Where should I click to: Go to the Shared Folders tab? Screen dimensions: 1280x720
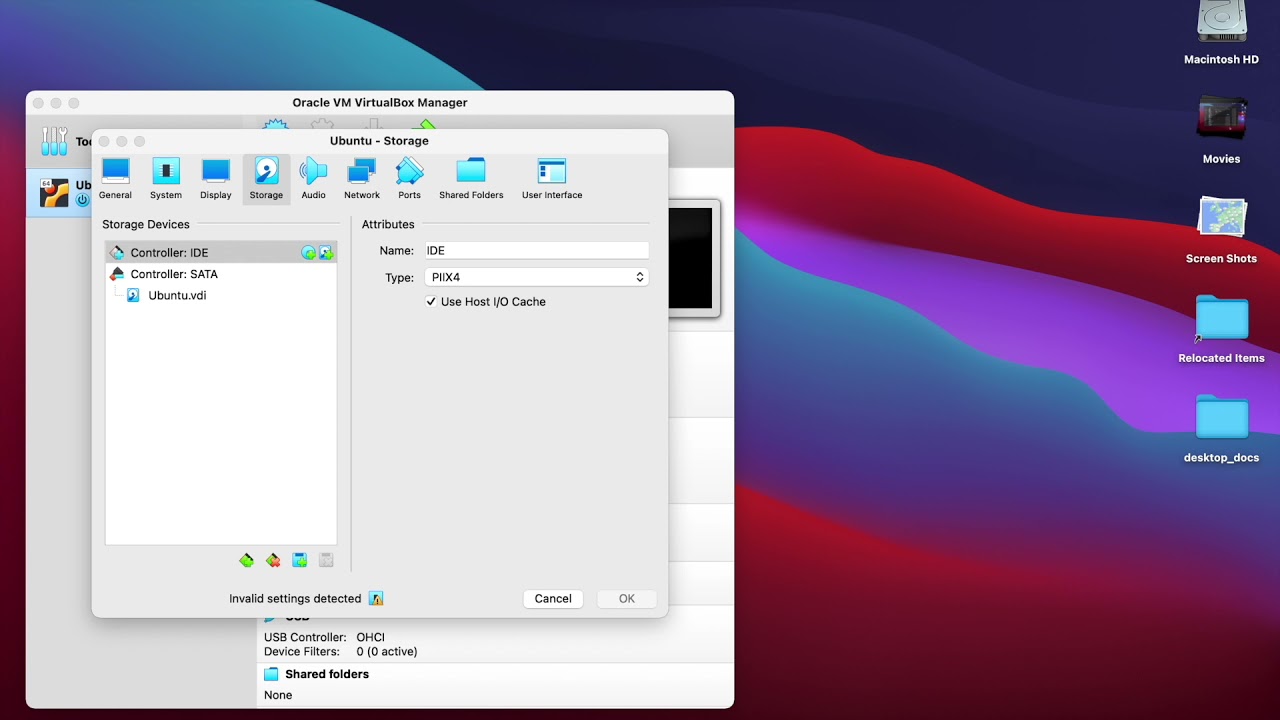(471, 180)
